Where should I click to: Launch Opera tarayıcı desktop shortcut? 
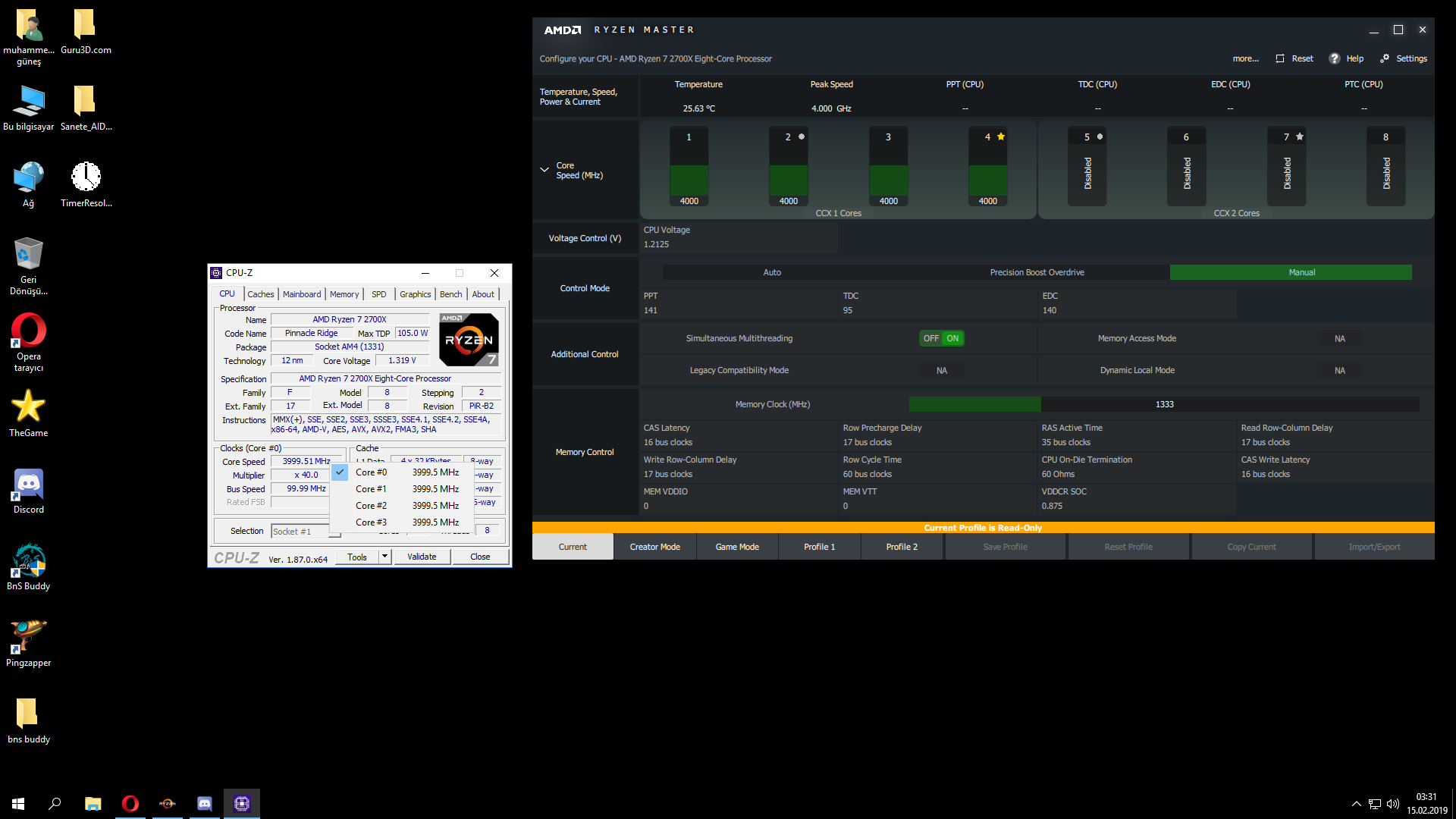click(x=29, y=343)
